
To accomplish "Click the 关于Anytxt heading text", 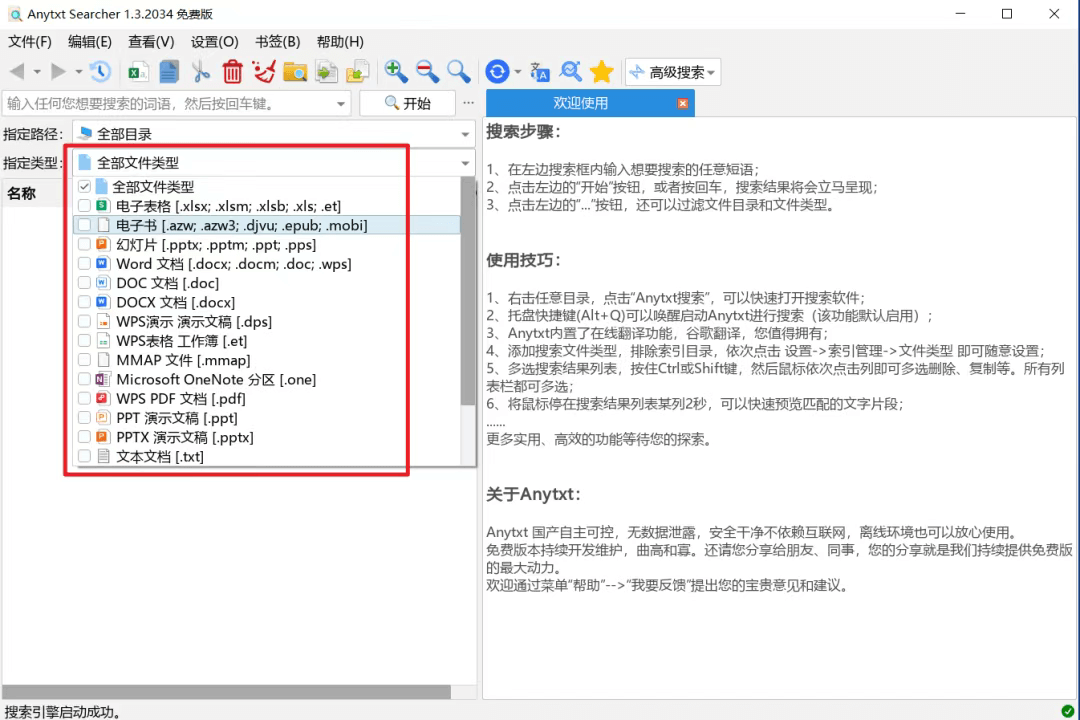I will [x=534, y=494].
